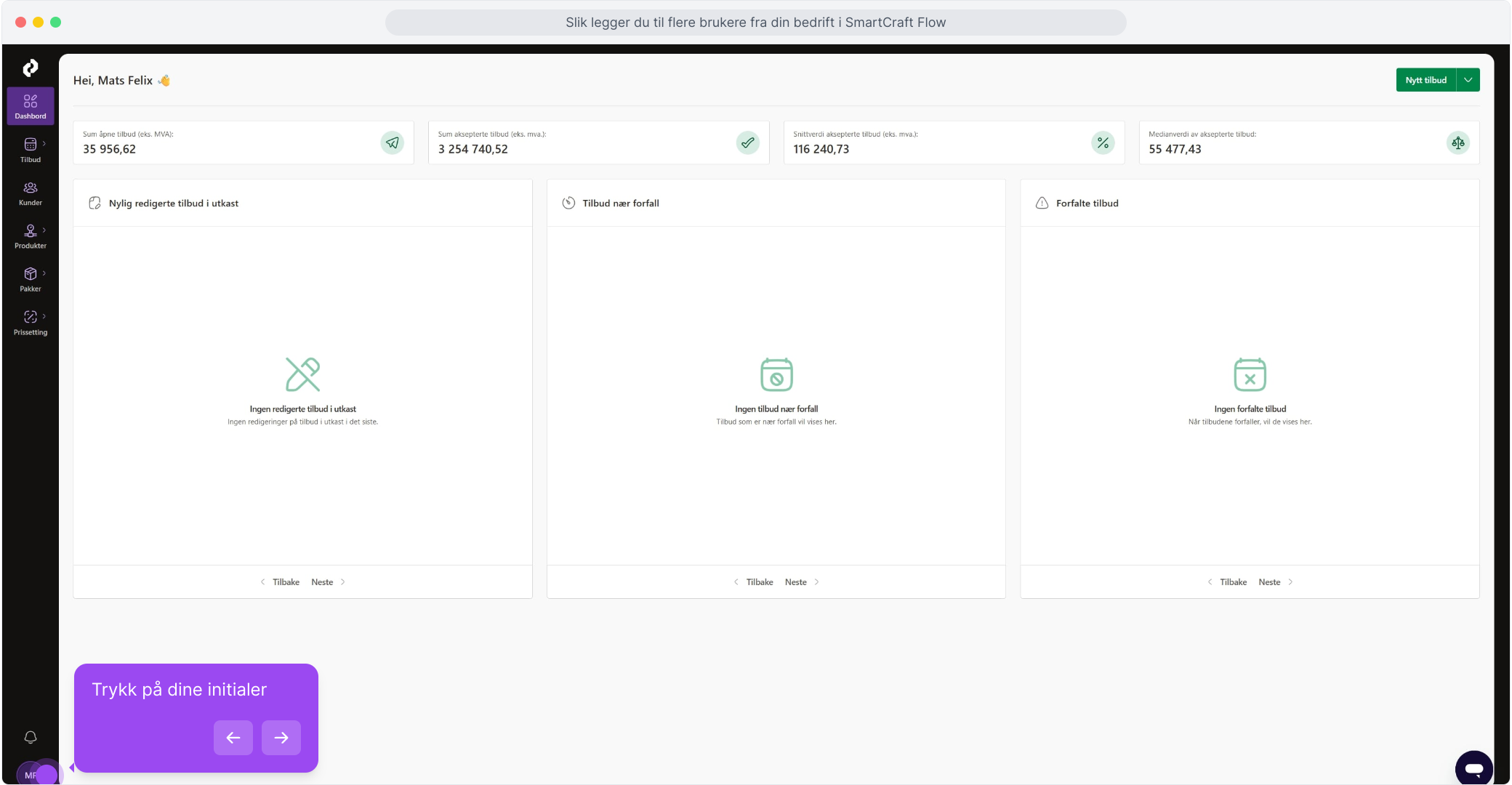Click the draft note icon beside Nylig redigerte tilbud
1512x785 pixels.
(x=94, y=203)
